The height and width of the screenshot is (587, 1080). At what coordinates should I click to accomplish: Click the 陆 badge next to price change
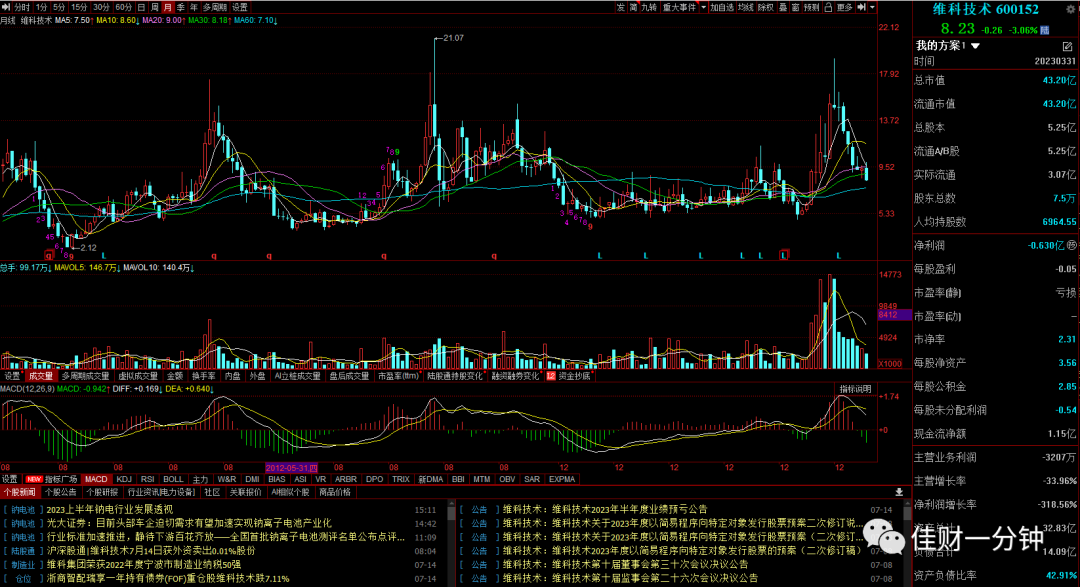click(x=1044, y=30)
